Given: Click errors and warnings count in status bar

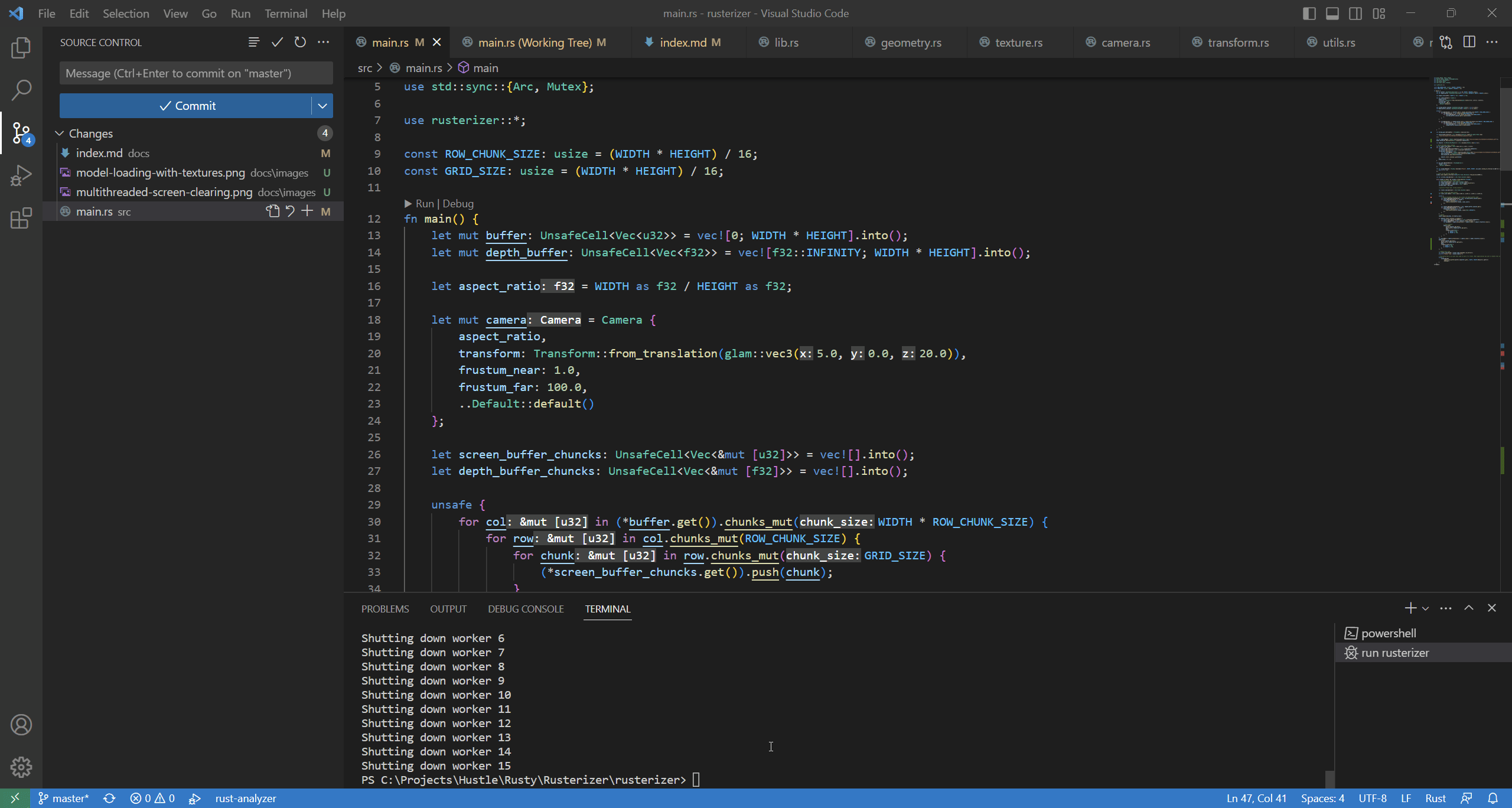Looking at the screenshot, I should (x=152, y=799).
